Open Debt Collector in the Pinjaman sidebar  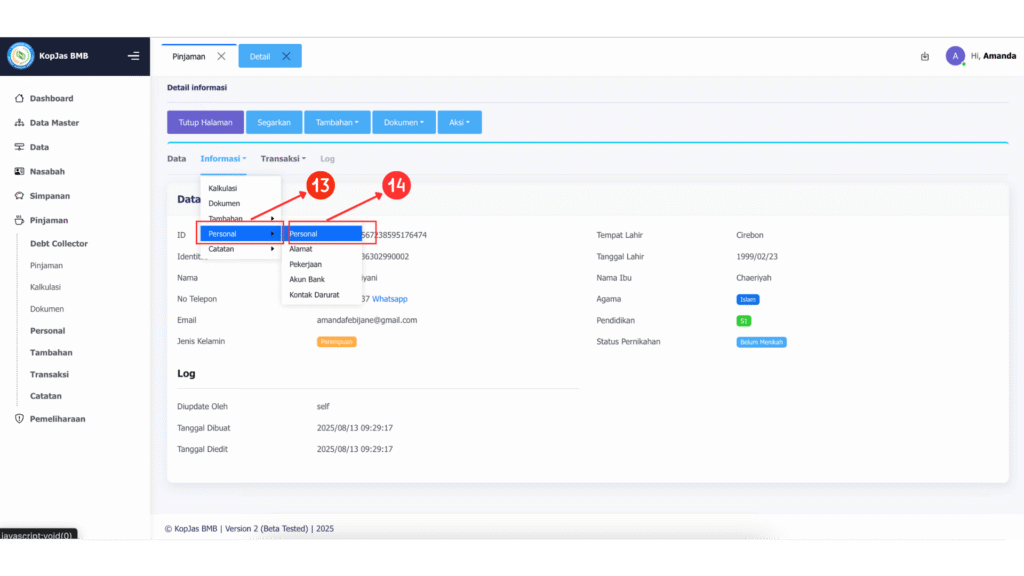59,244
